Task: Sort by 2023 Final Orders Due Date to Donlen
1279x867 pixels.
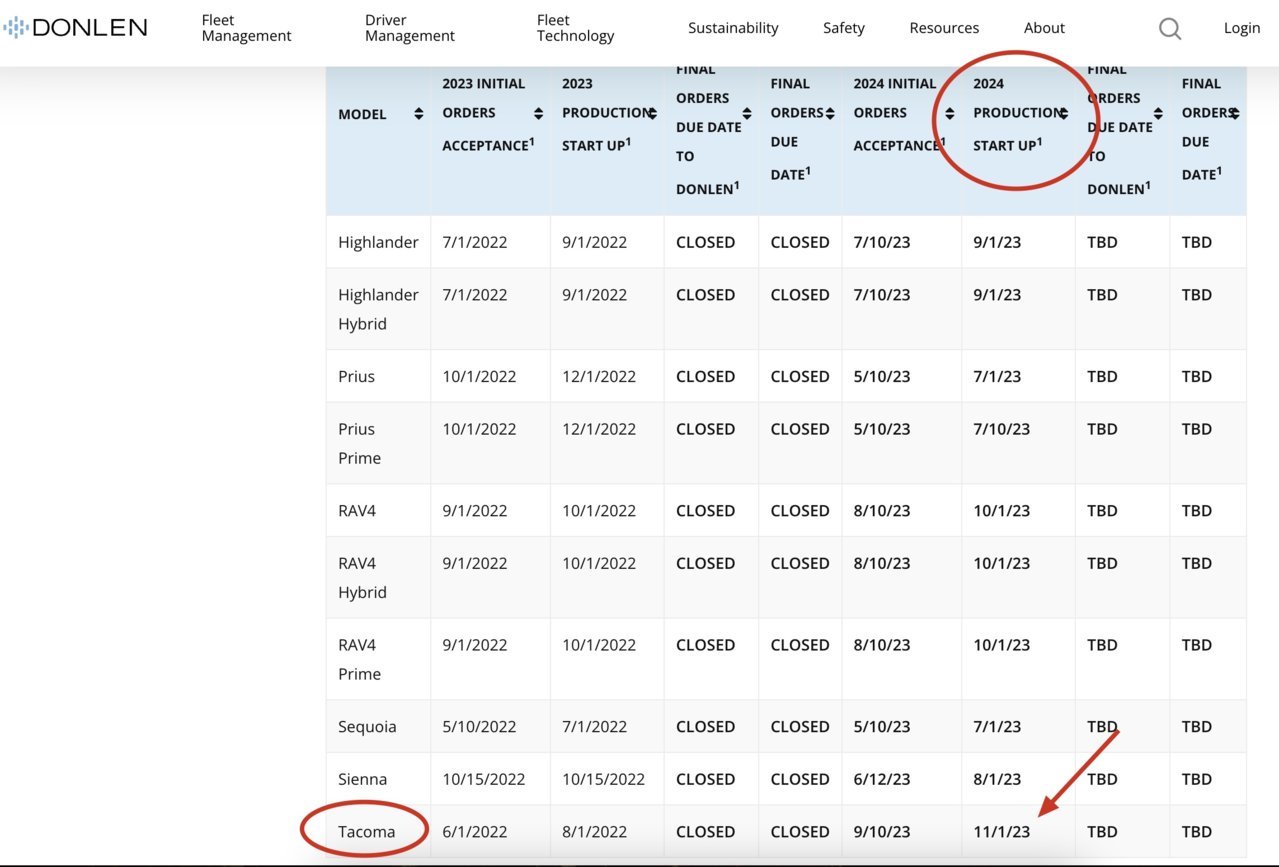Action: pyautogui.click(x=747, y=114)
